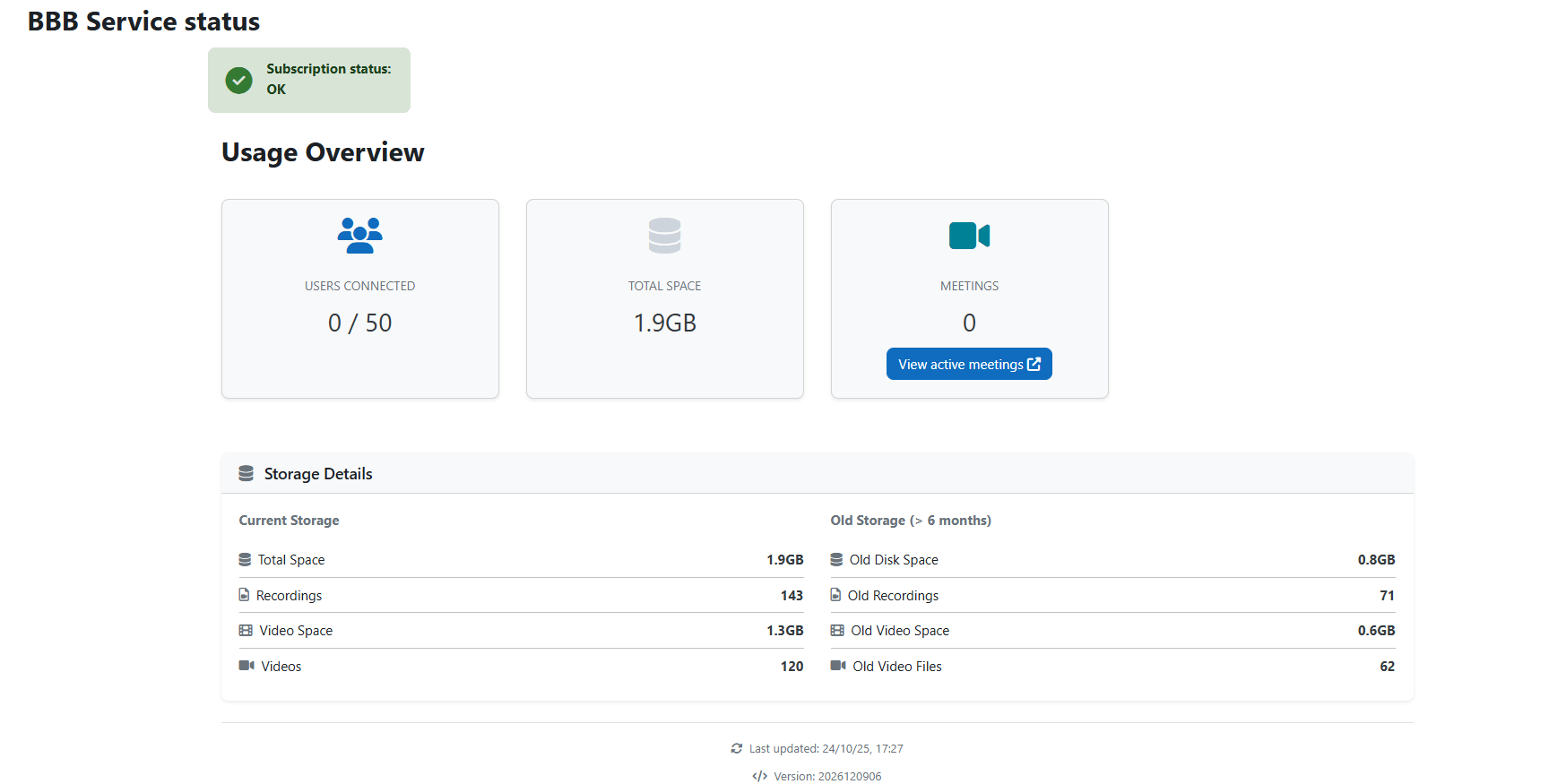Click the TOTAL SPACE card label
Screen dimensions: 1566x784
pos(664,286)
